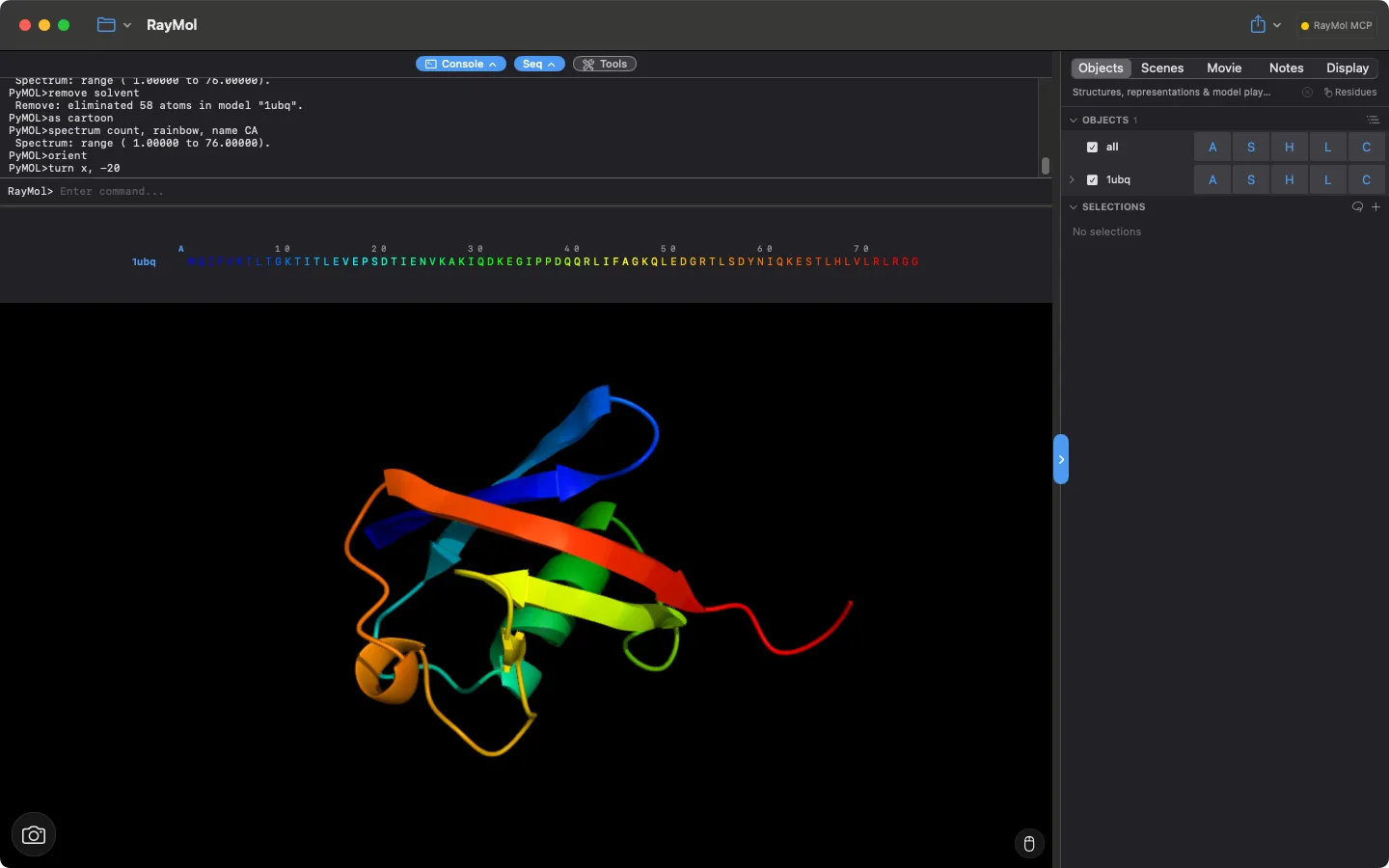Viewport: 1389px width, 868px height.
Task: Switch to the Movie tab
Action: (x=1224, y=68)
